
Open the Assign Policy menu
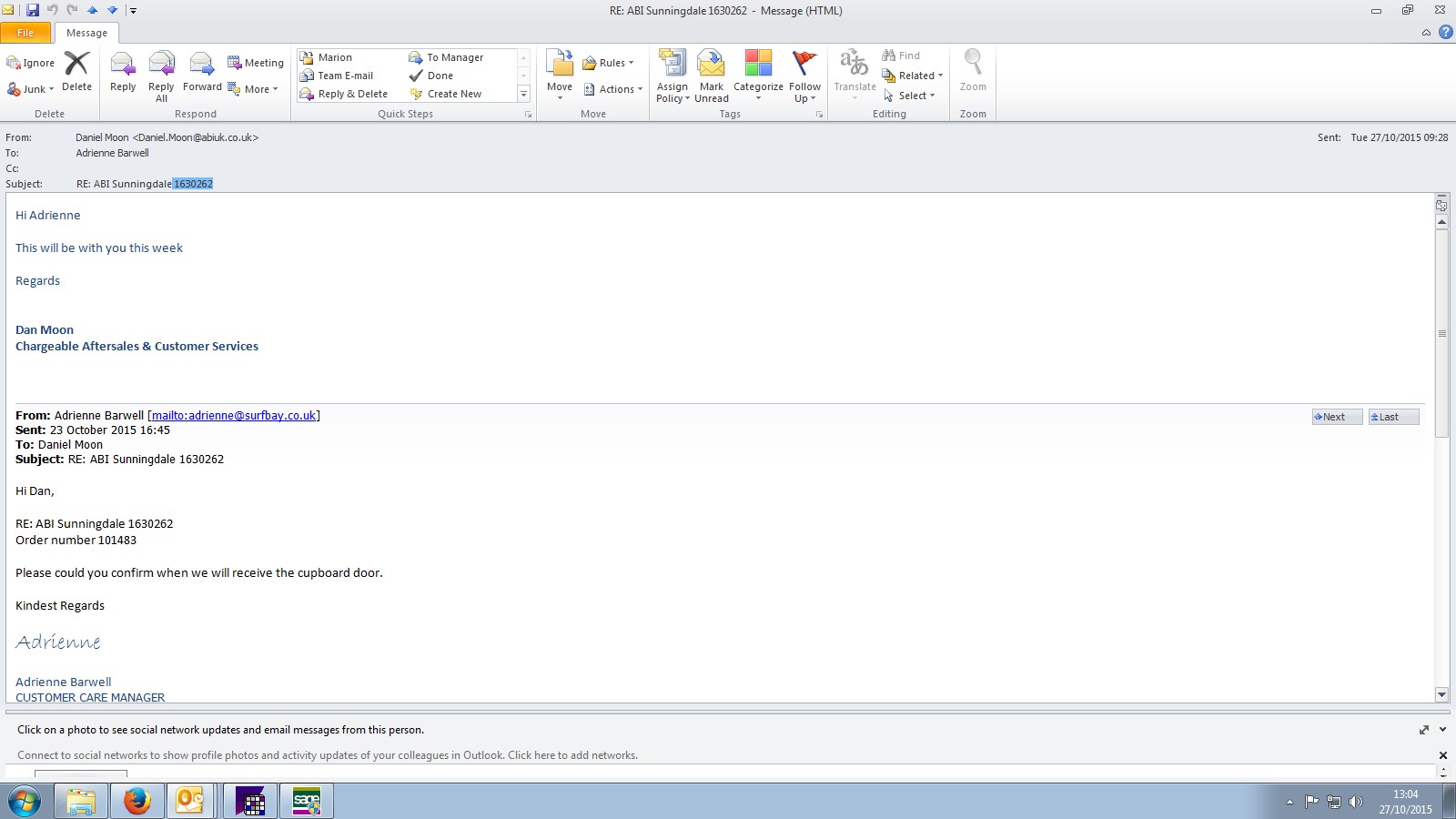(672, 76)
